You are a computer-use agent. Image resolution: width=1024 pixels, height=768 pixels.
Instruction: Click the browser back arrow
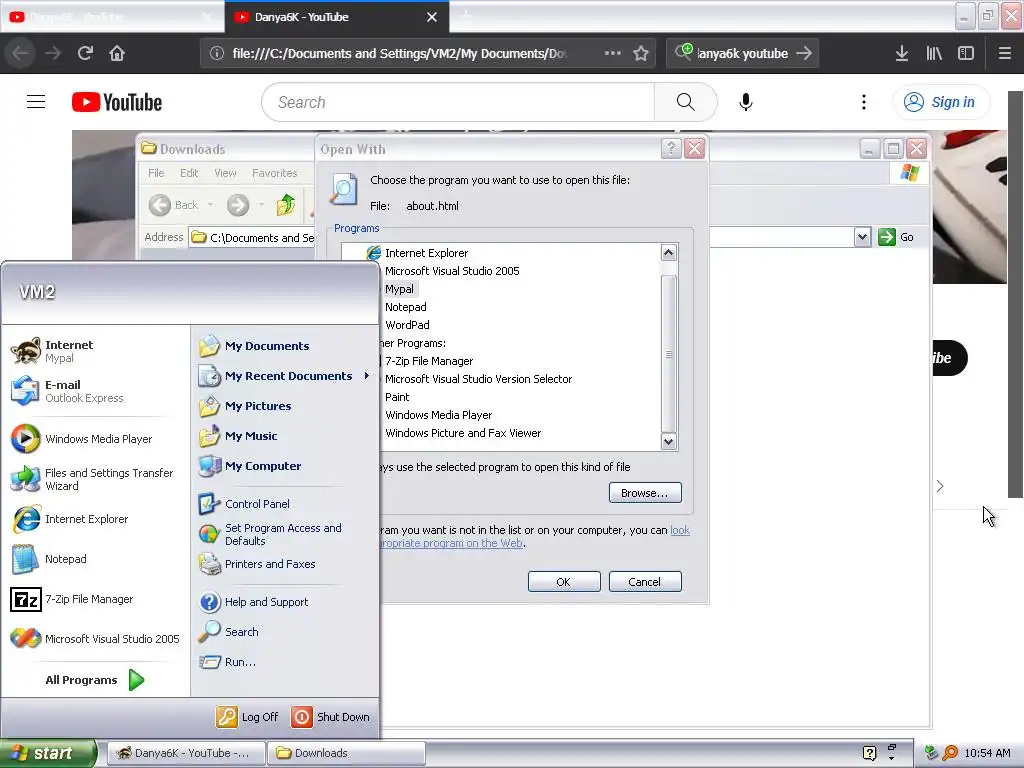[x=20, y=54]
